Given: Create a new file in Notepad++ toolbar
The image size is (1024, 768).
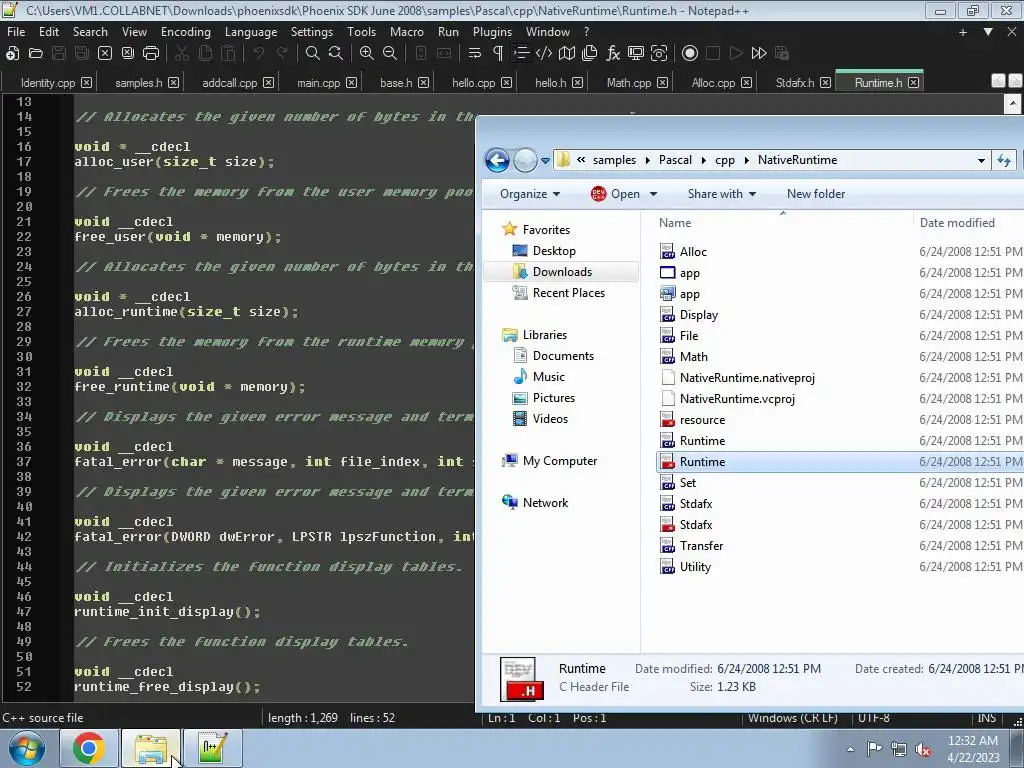Looking at the screenshot, I should pos(12,54).
